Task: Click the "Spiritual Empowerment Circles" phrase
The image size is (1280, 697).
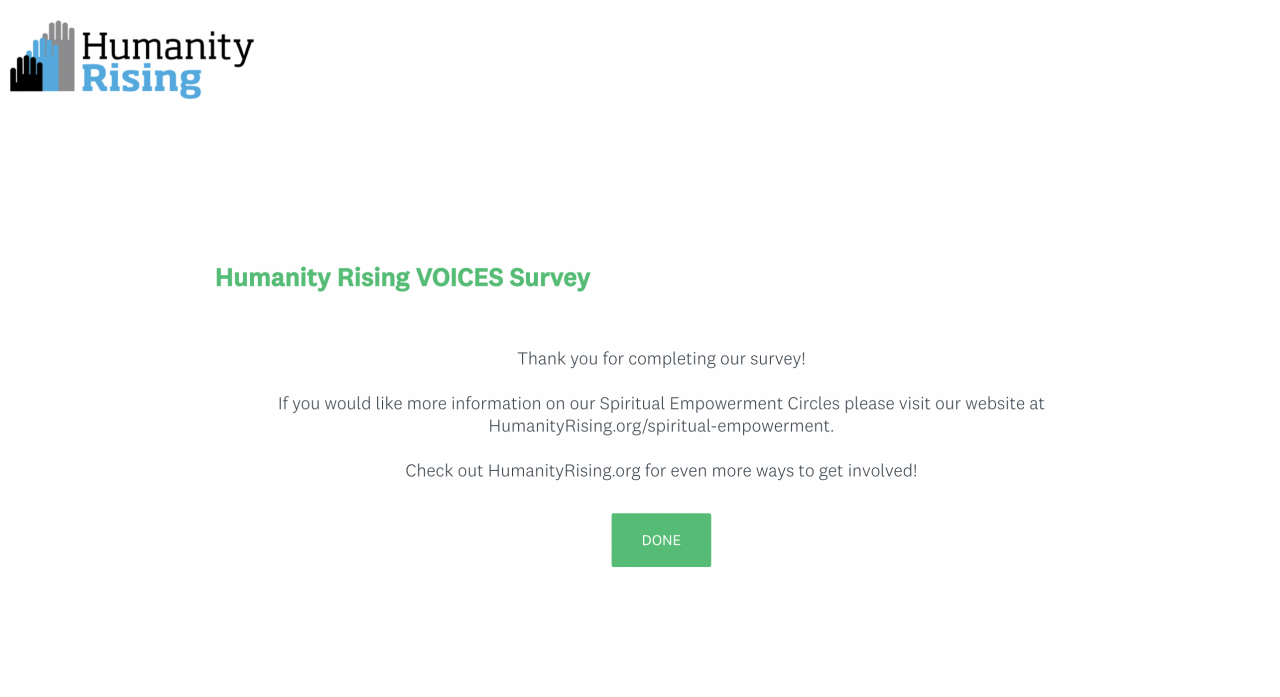Action: click(x=719, y=404)
